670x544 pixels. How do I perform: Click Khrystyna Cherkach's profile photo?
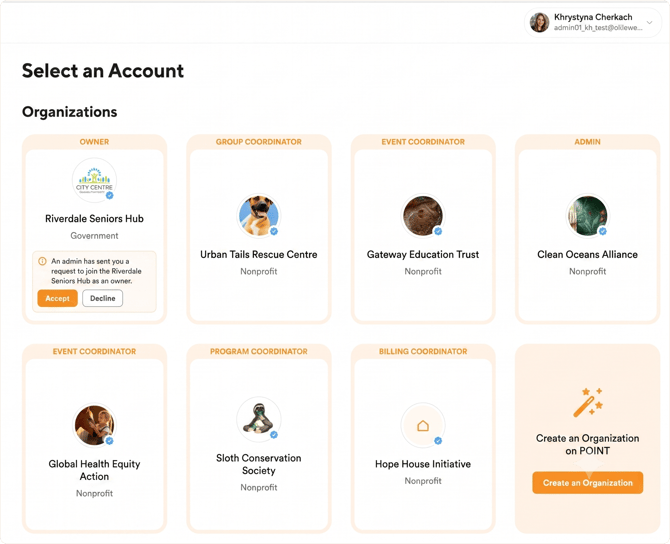point(539,22)
